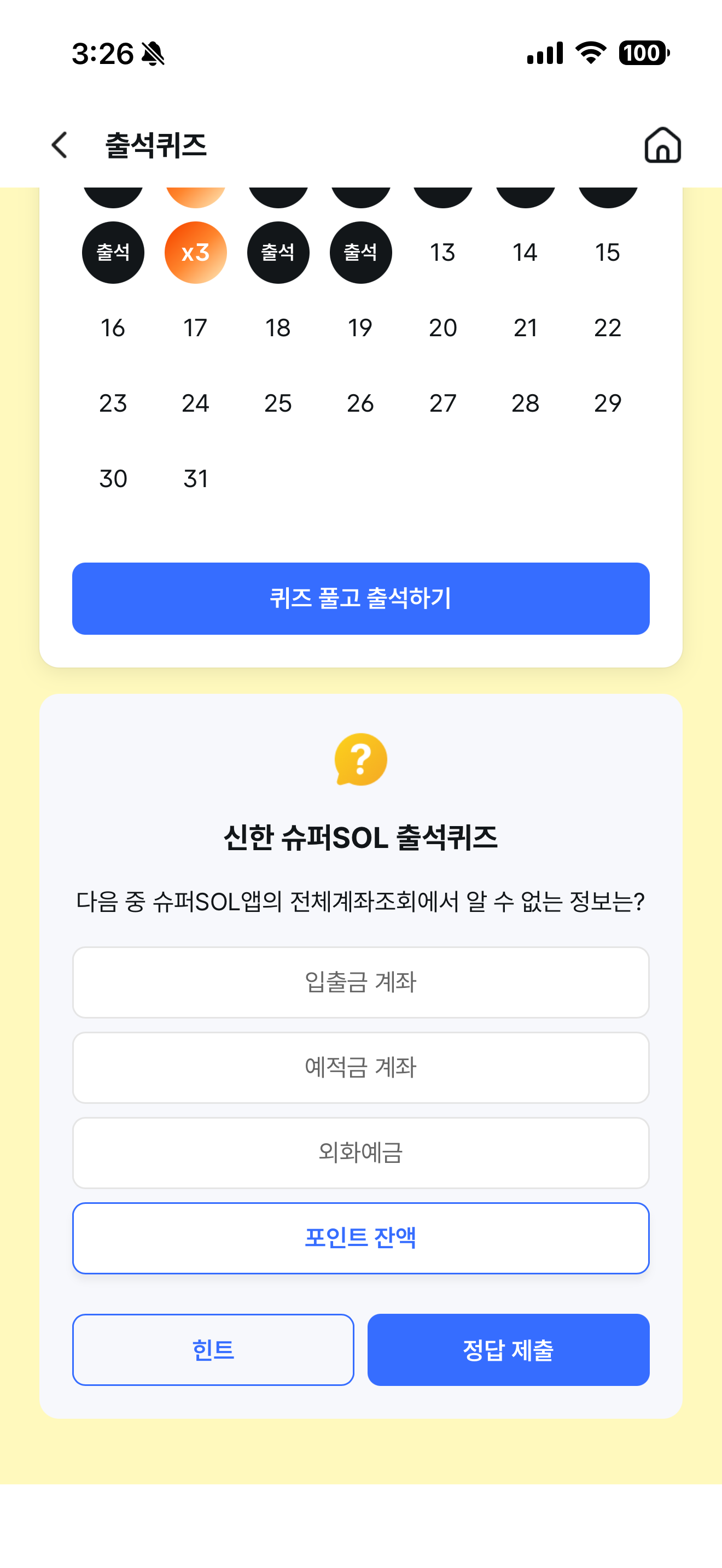Tap the back arrow icon

coord(60,145)
